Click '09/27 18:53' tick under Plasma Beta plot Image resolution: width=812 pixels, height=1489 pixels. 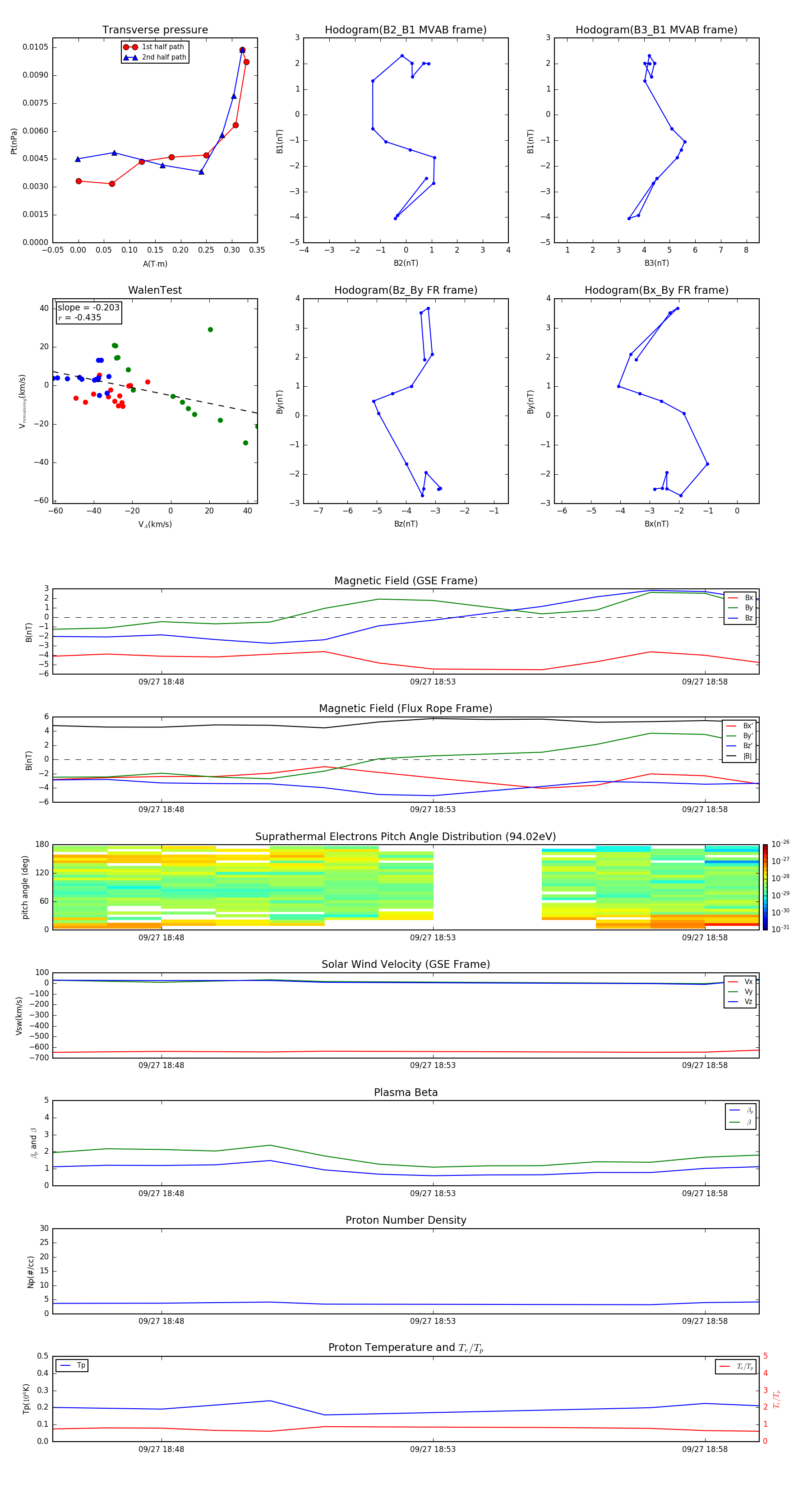point(433,1193)
